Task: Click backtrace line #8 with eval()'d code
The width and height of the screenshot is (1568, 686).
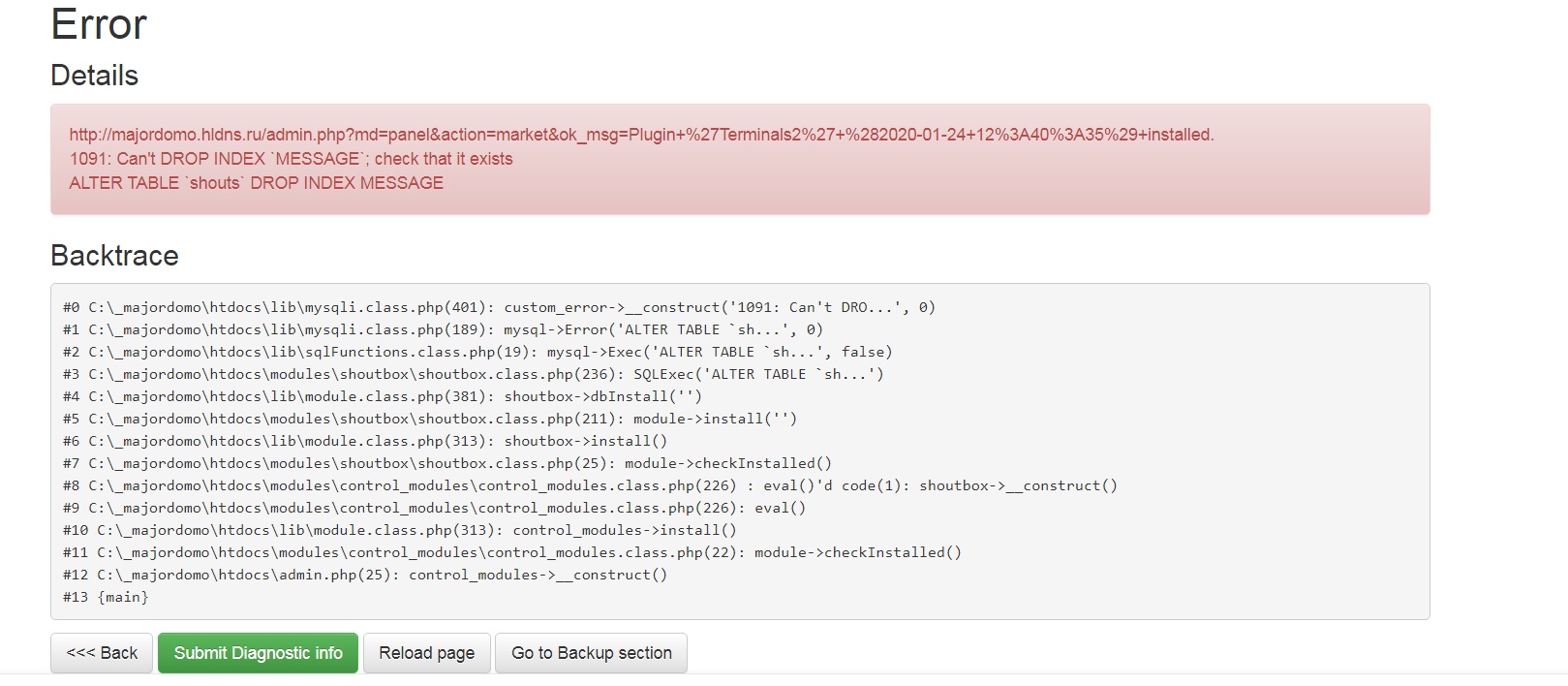Action: pyautogui.click(x=590, y=485)
